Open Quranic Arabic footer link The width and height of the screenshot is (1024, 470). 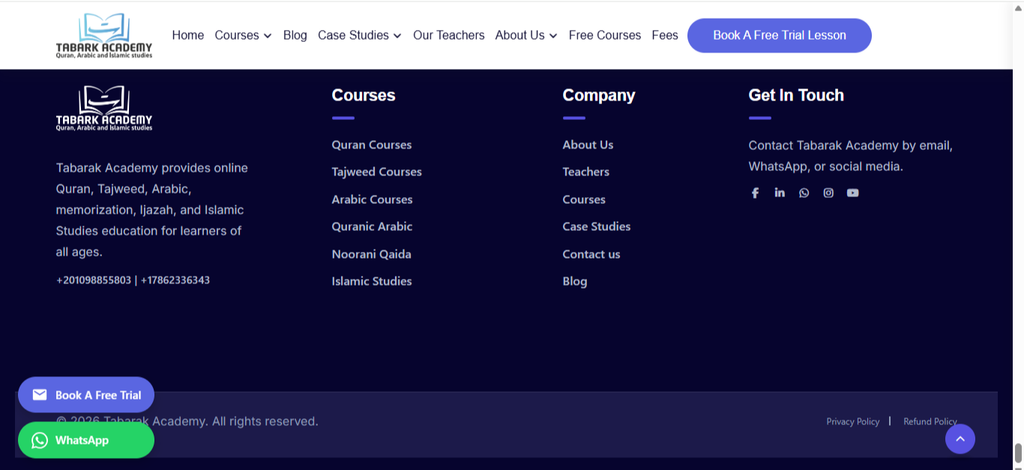(x=372, y=227)
